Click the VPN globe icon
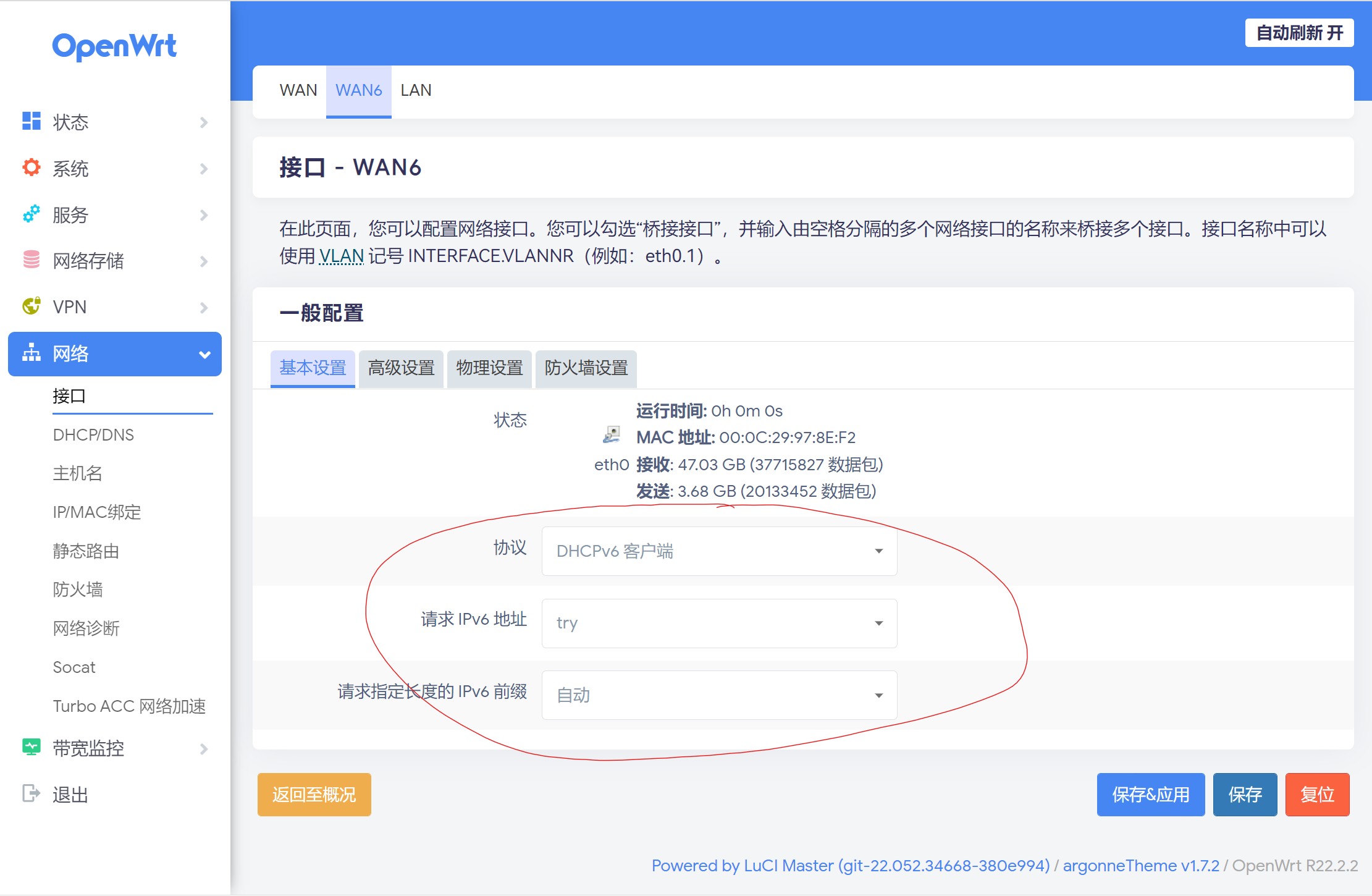1372x896 pixels. pos(32,306)
